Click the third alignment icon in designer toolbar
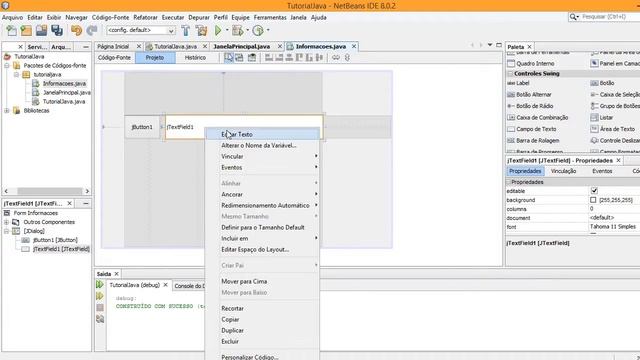The image size is (640, 360). click(289, 58)
